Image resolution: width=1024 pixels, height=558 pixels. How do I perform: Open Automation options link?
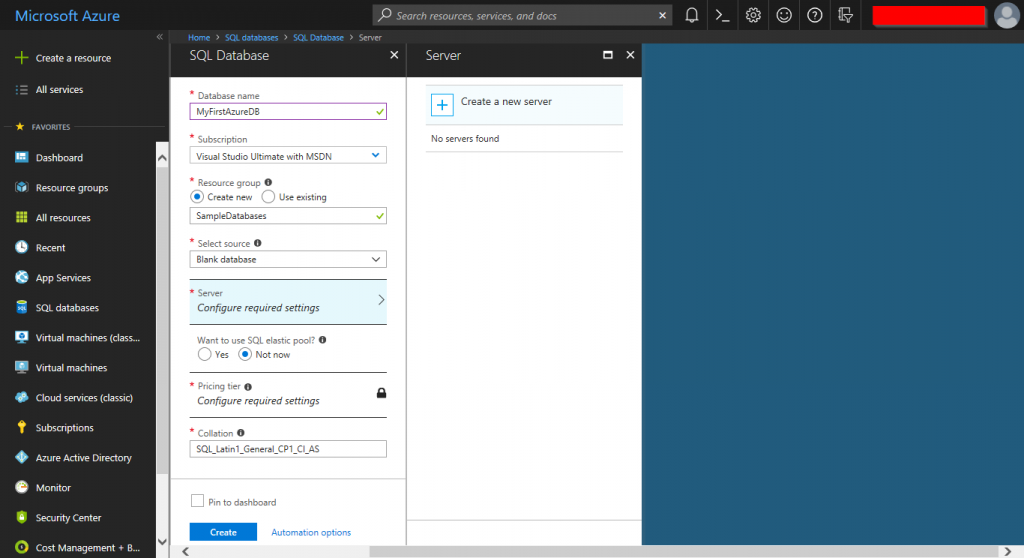click(311, 533)
